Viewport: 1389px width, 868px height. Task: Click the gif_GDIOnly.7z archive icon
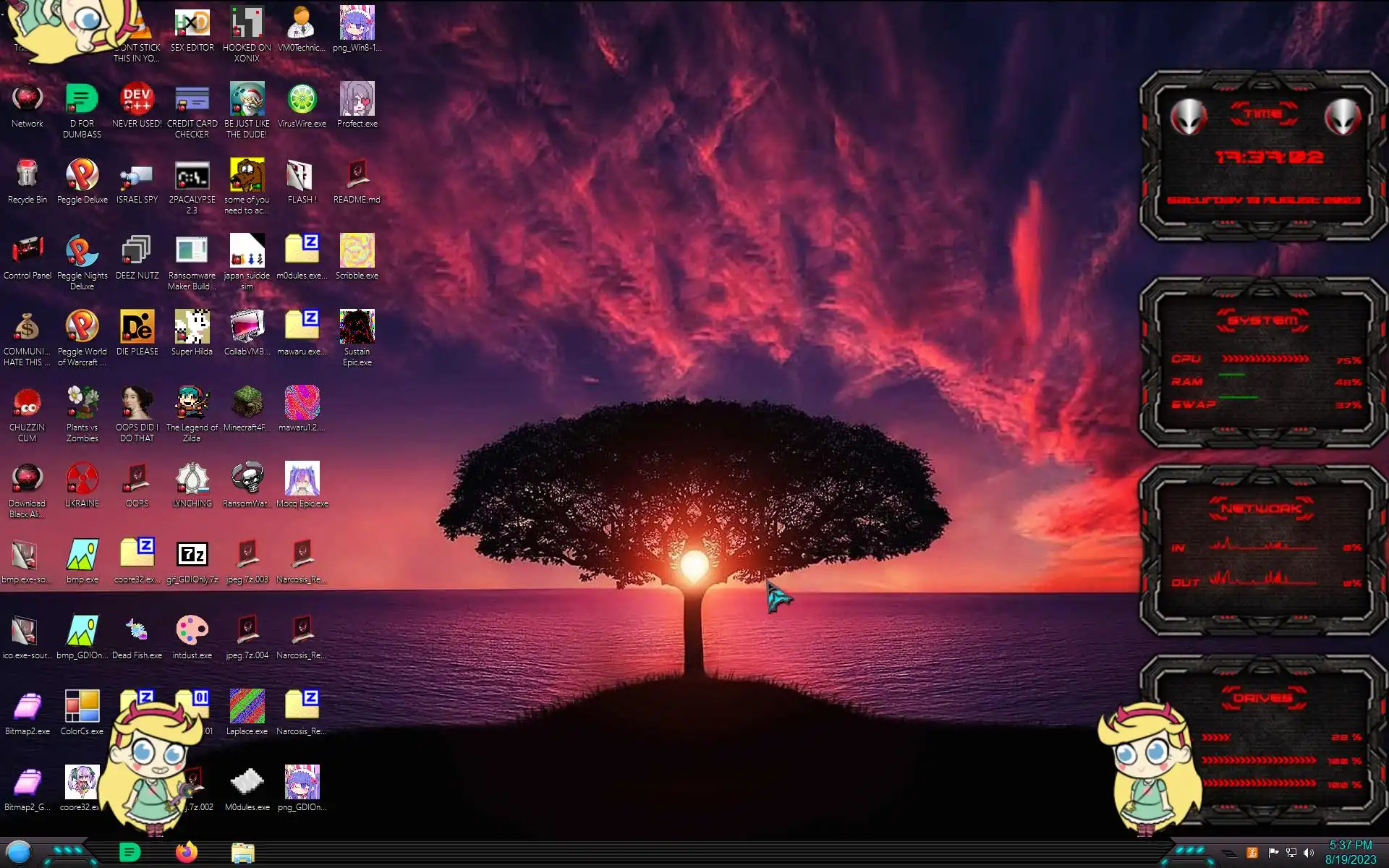[x=192, y=556]
